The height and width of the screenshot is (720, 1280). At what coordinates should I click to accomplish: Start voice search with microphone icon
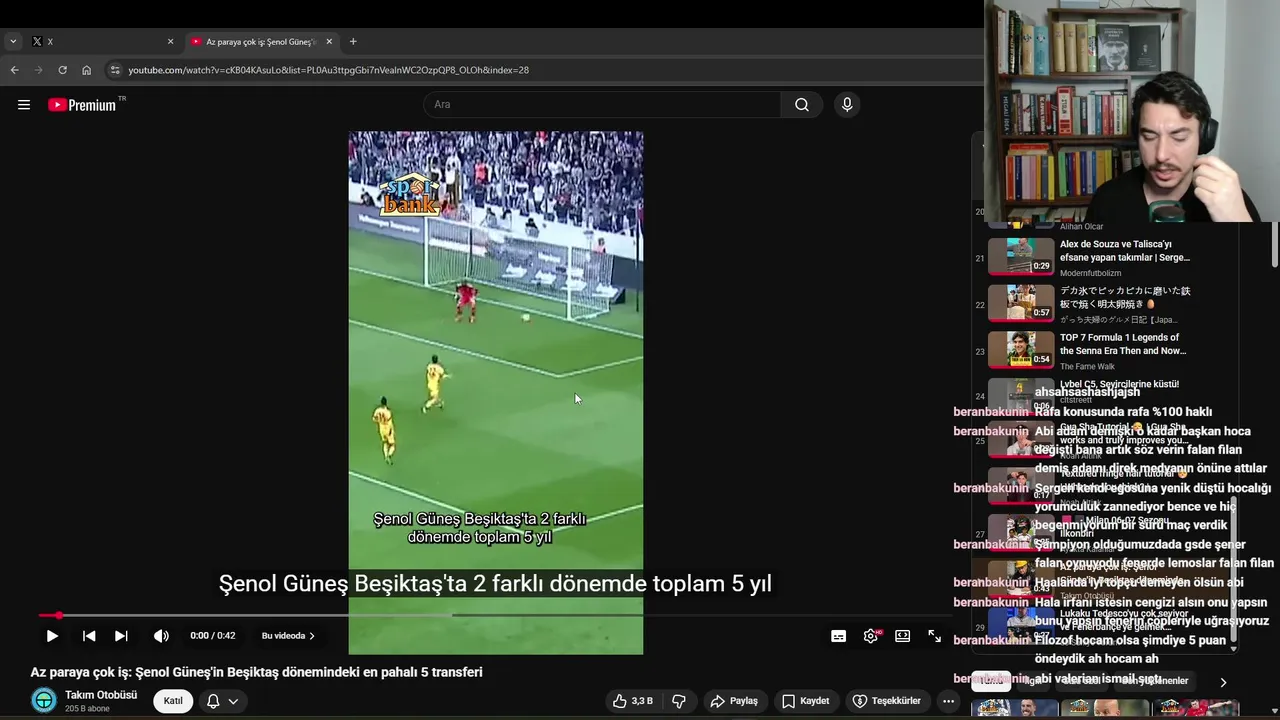(x=847, y=105)
